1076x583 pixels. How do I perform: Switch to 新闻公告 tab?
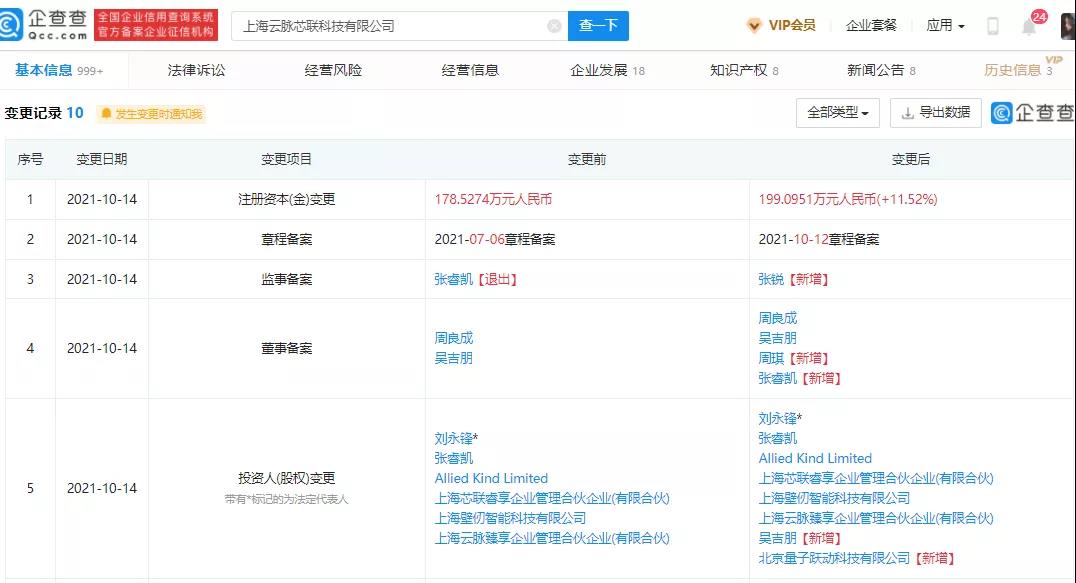pyautogui.click(x=881, y=70)
